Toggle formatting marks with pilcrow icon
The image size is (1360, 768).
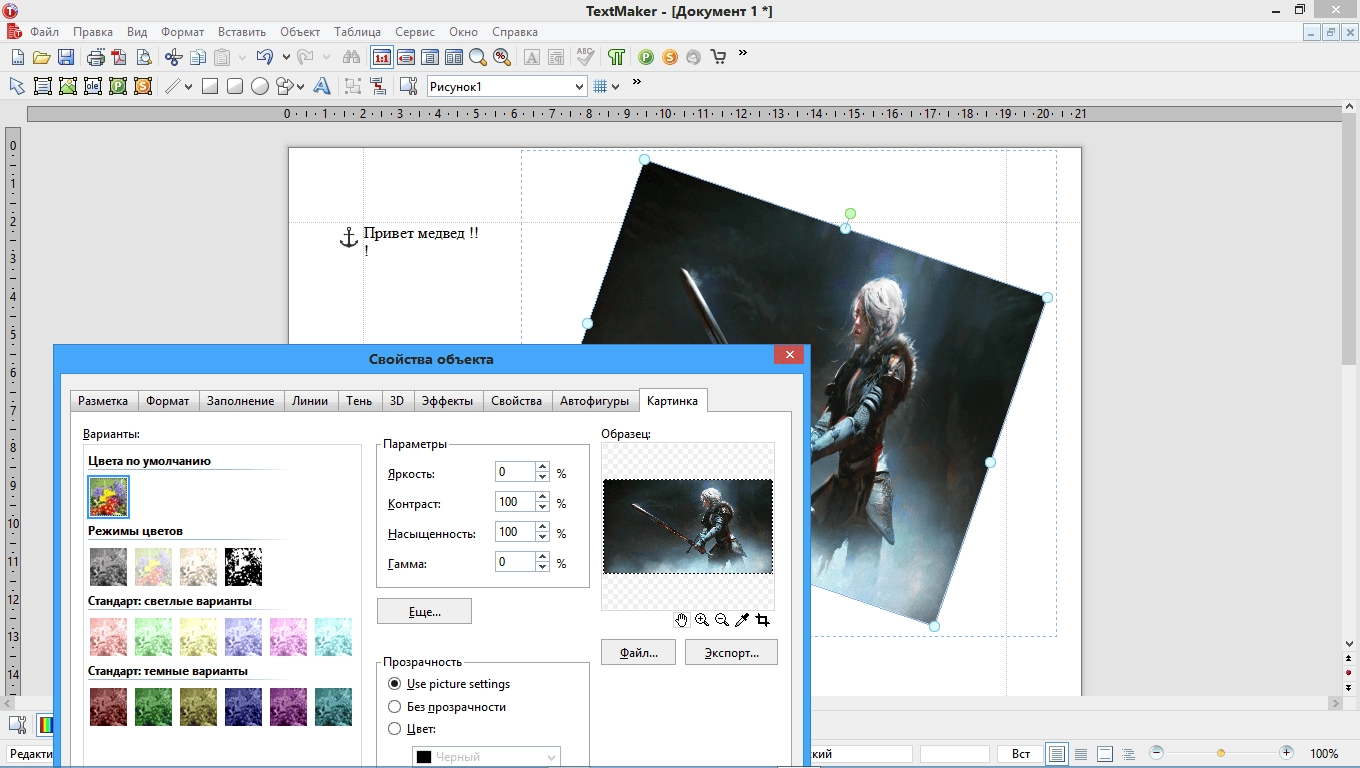[616, 57]
